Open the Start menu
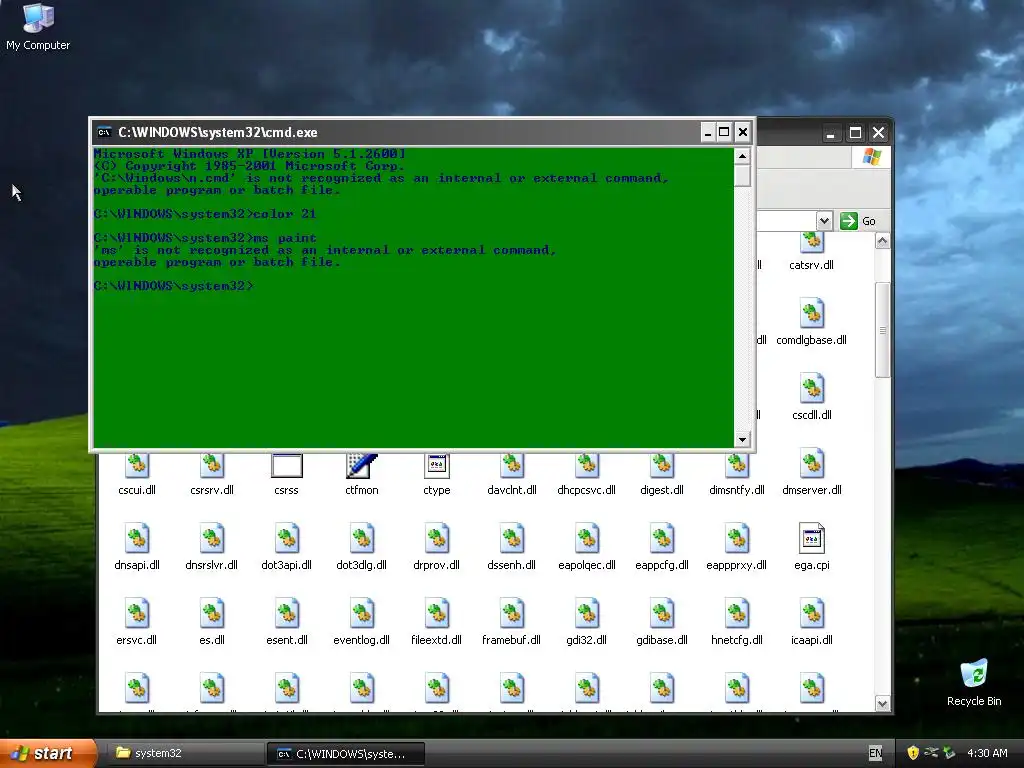Viewport: 1024px width, 768px height. tap(48, 753)
